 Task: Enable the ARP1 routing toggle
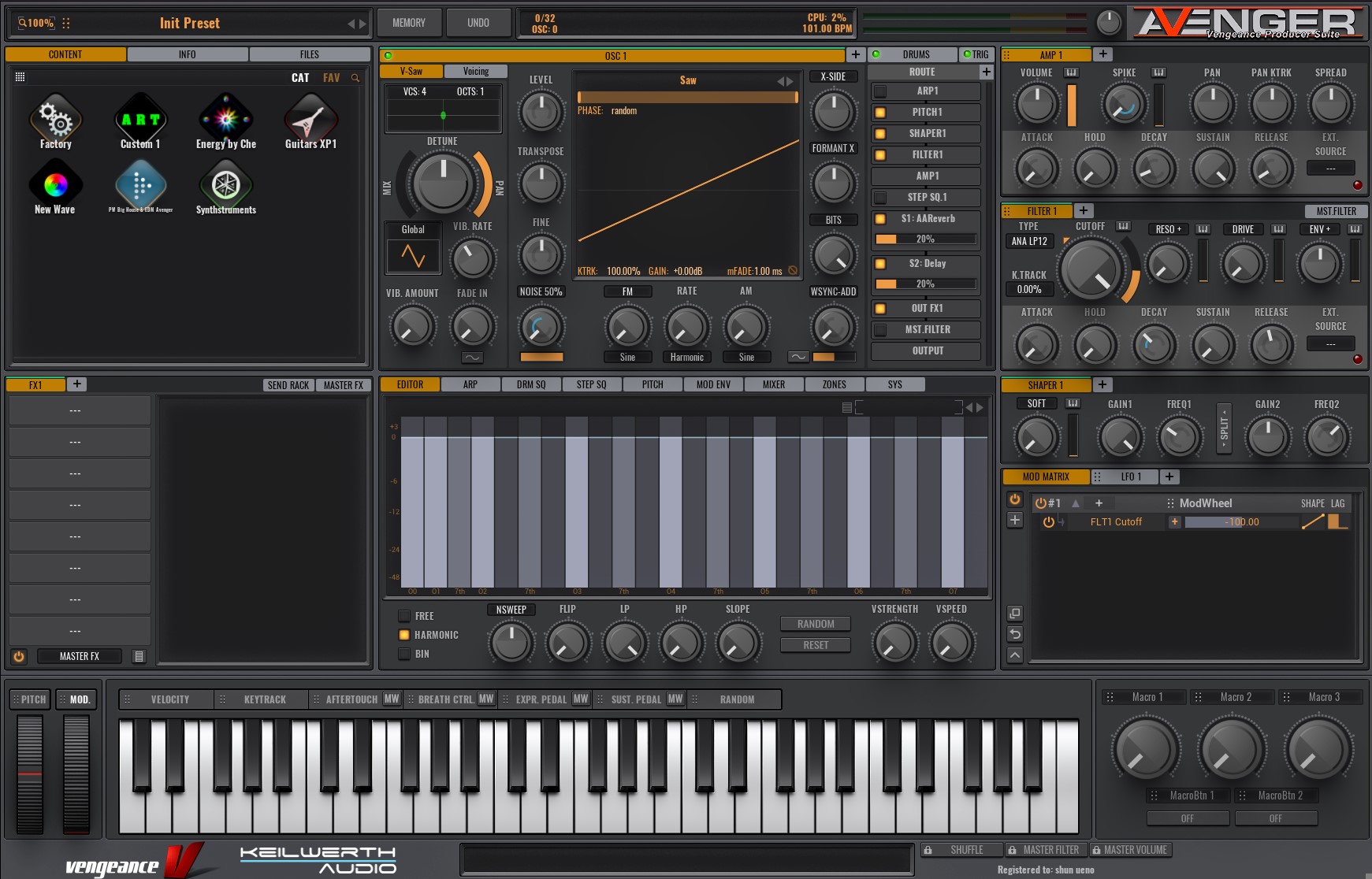(880, 91)
